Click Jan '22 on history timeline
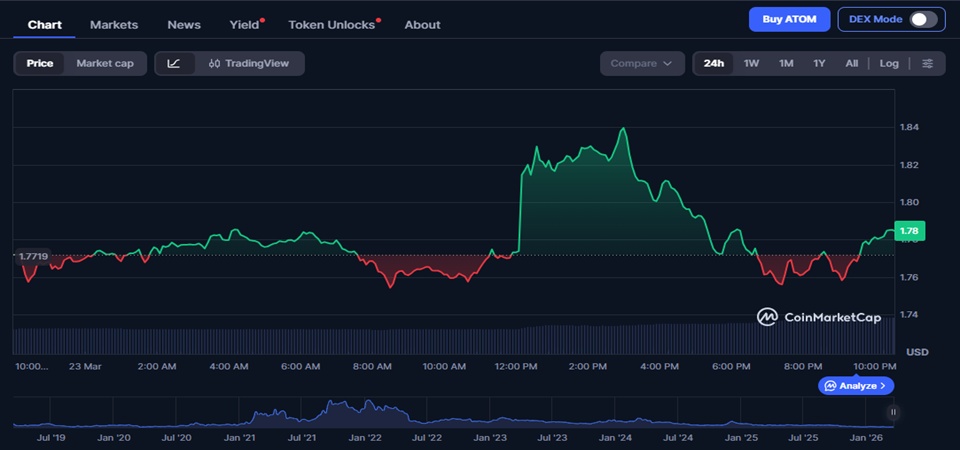Image resolution: width=960 pixels, height=450 pixels. coord(366,438)
